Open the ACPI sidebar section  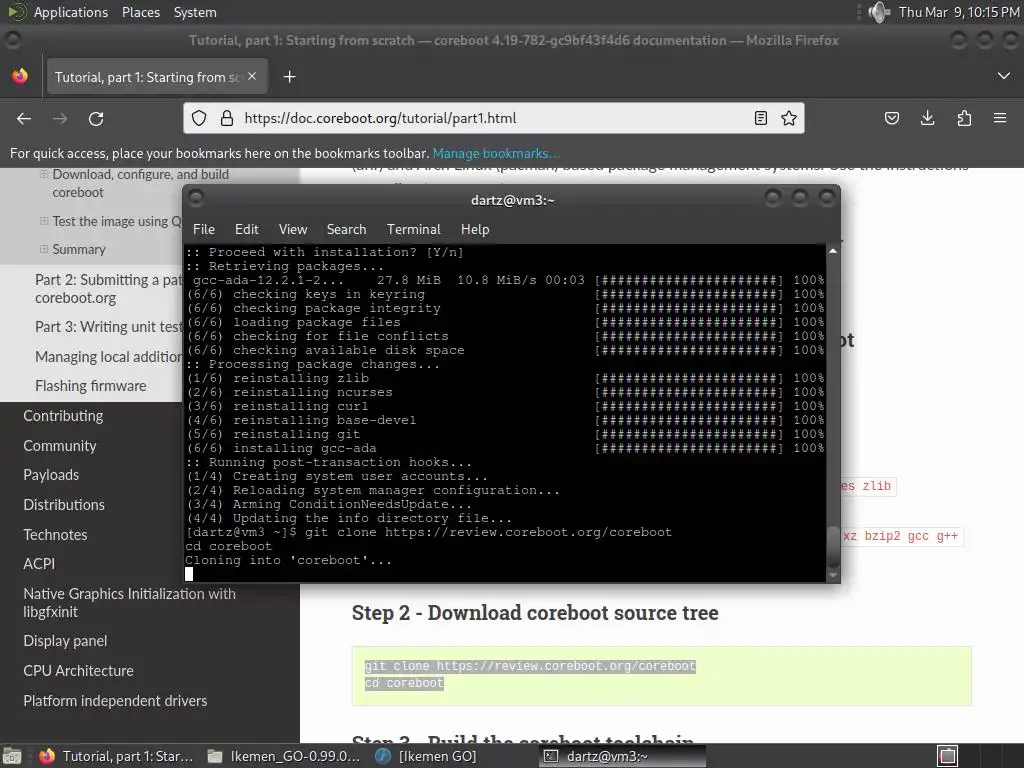point(39,564)
